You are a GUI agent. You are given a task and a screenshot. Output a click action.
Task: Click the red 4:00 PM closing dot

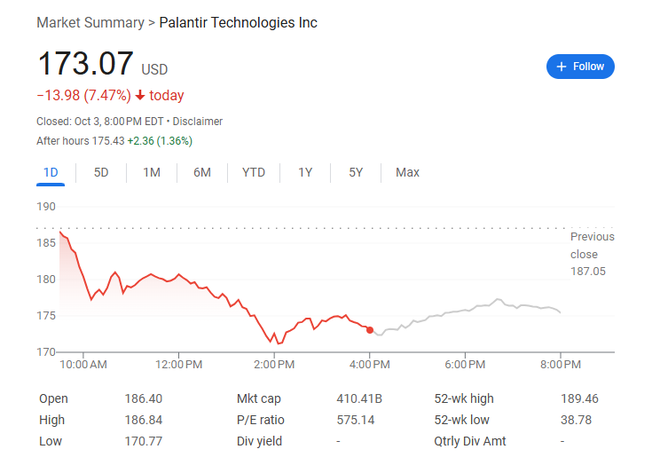pos(371,329)
